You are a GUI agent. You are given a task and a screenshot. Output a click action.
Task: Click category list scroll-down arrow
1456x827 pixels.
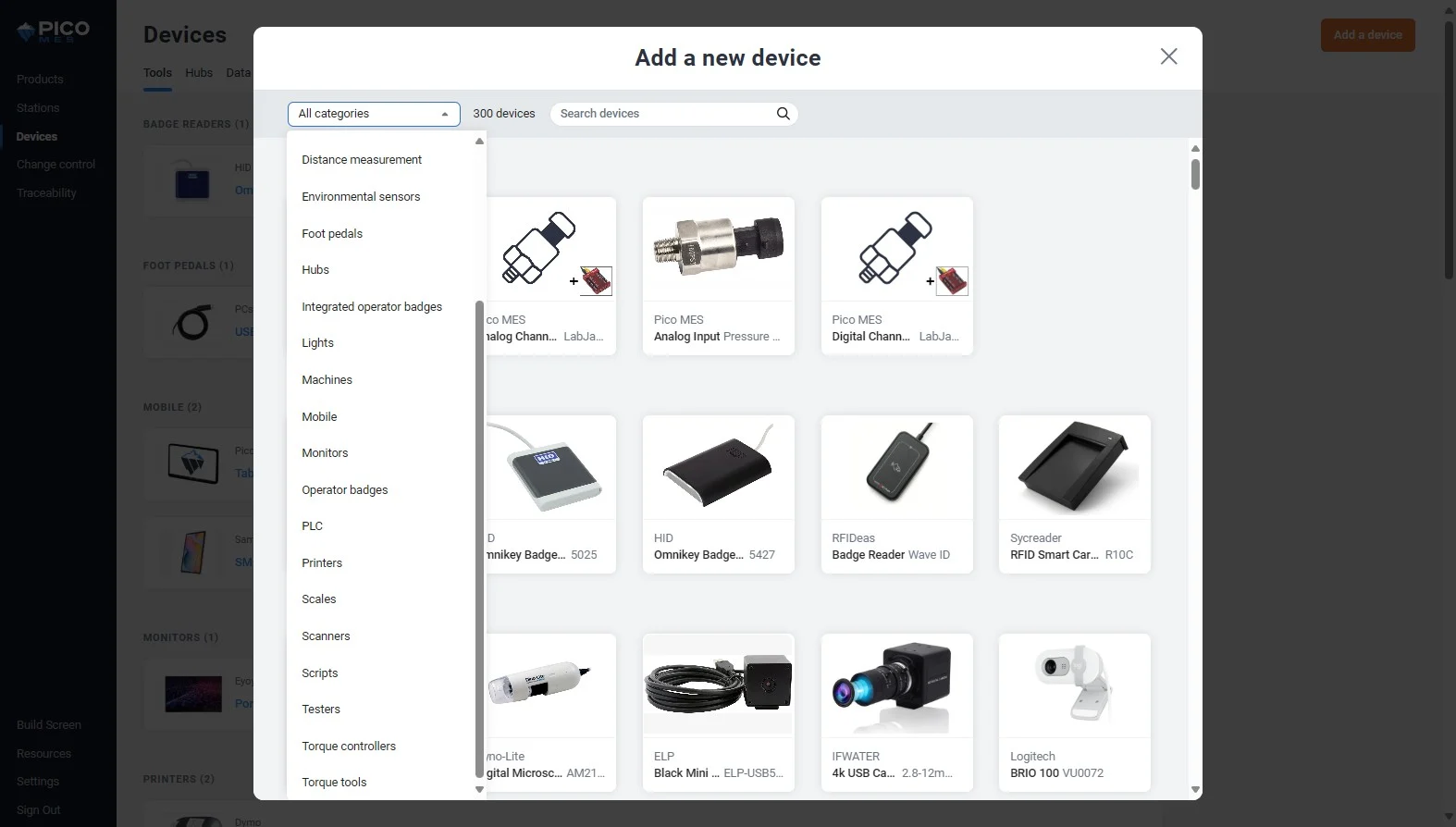tap(479, 790)
